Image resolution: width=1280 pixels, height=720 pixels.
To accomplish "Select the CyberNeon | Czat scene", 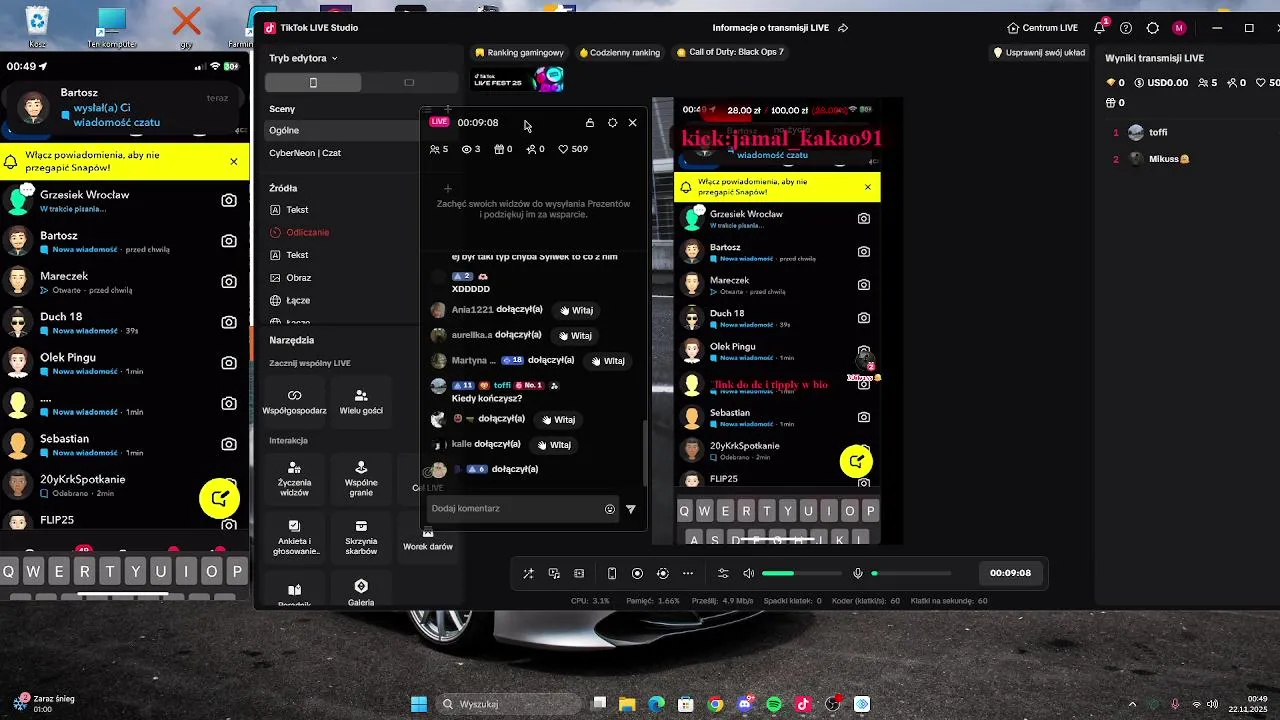I will 342,153.
